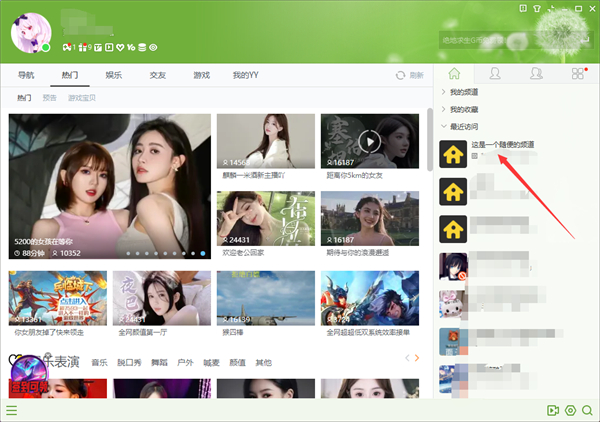Click the main content vertical scrollbar
This screenshot has height=422, width=600.
point(430,140)
